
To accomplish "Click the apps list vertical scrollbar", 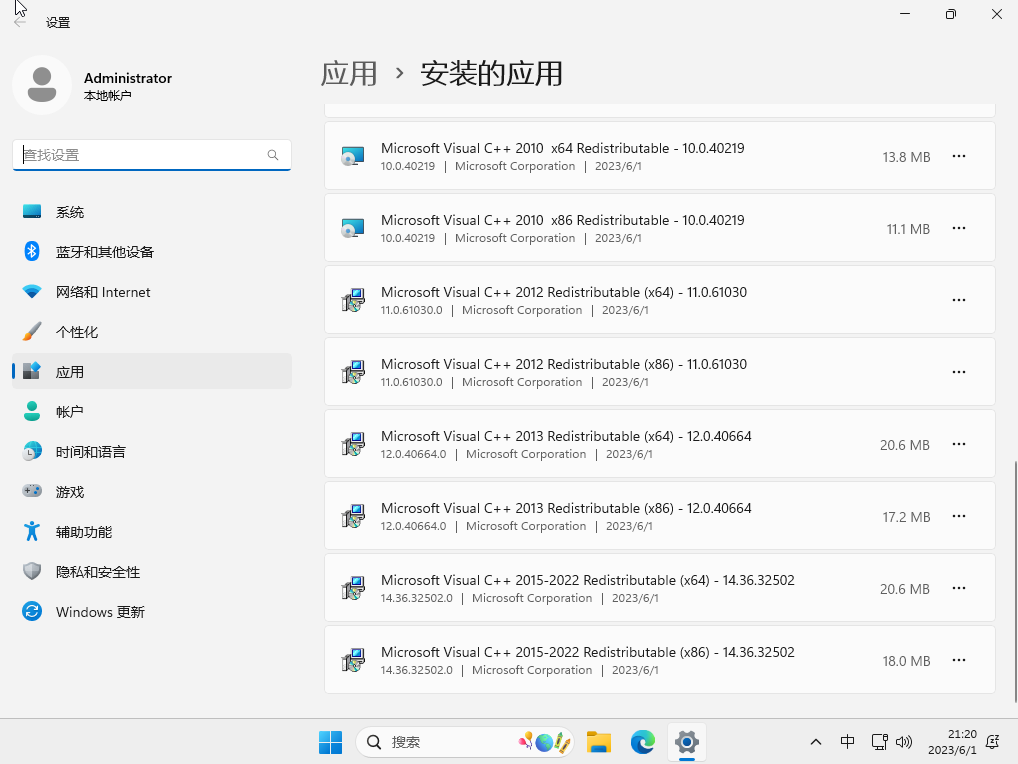I will click(x=1015, y=581).
